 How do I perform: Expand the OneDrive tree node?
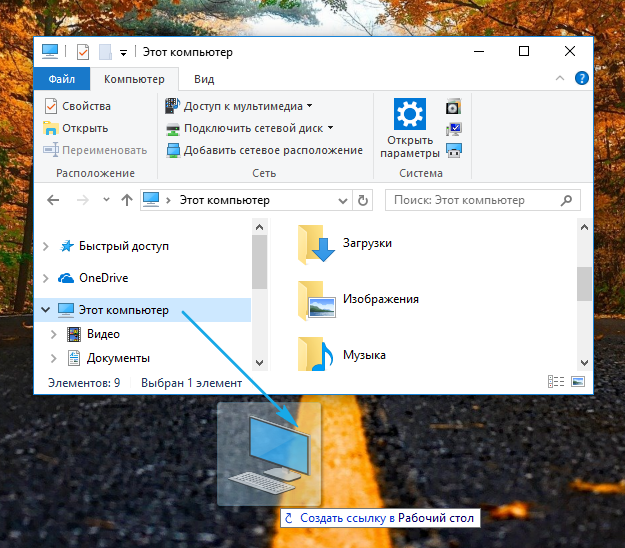(x=46, y=278)
